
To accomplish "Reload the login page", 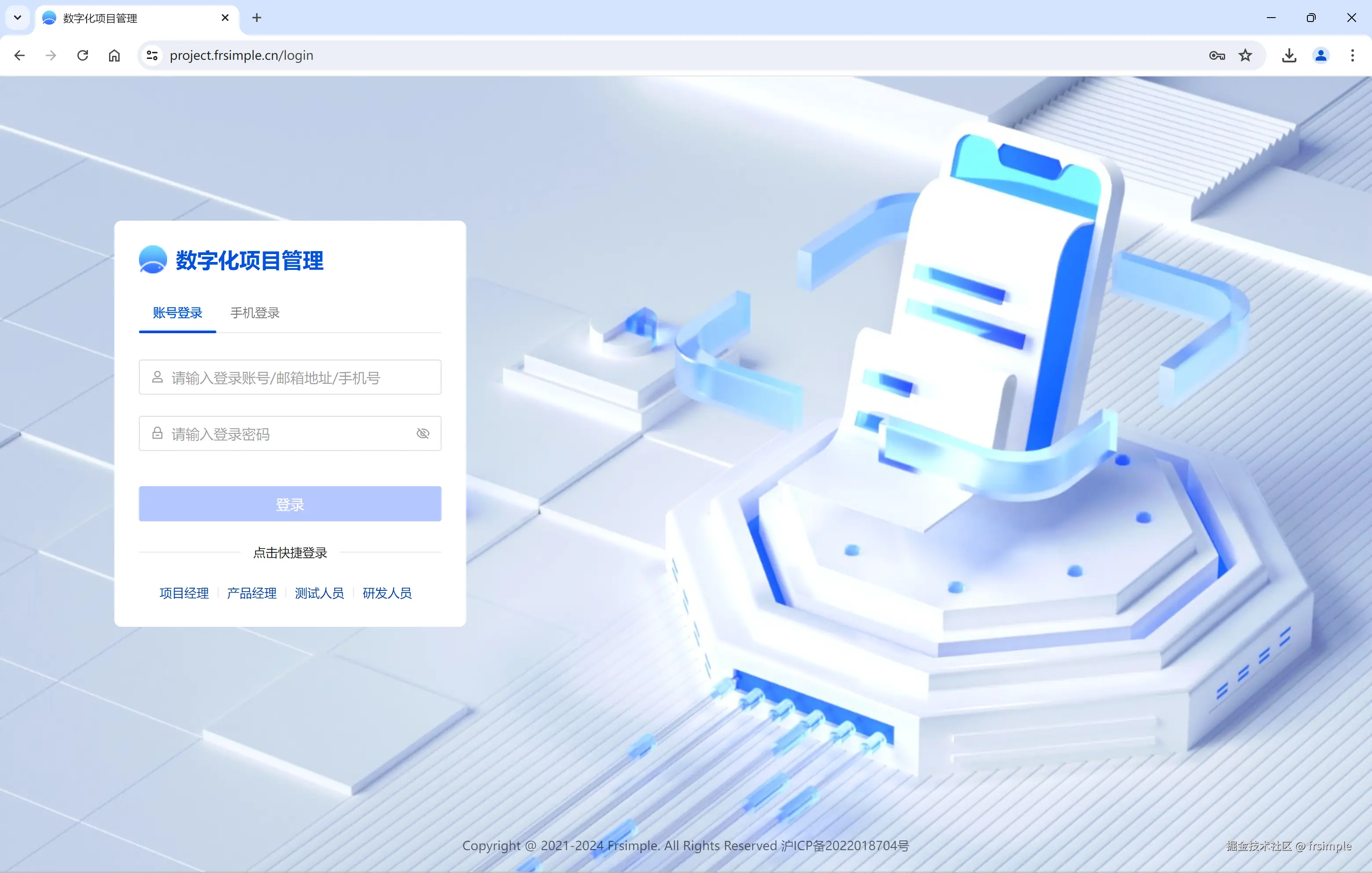I will 83,55.
